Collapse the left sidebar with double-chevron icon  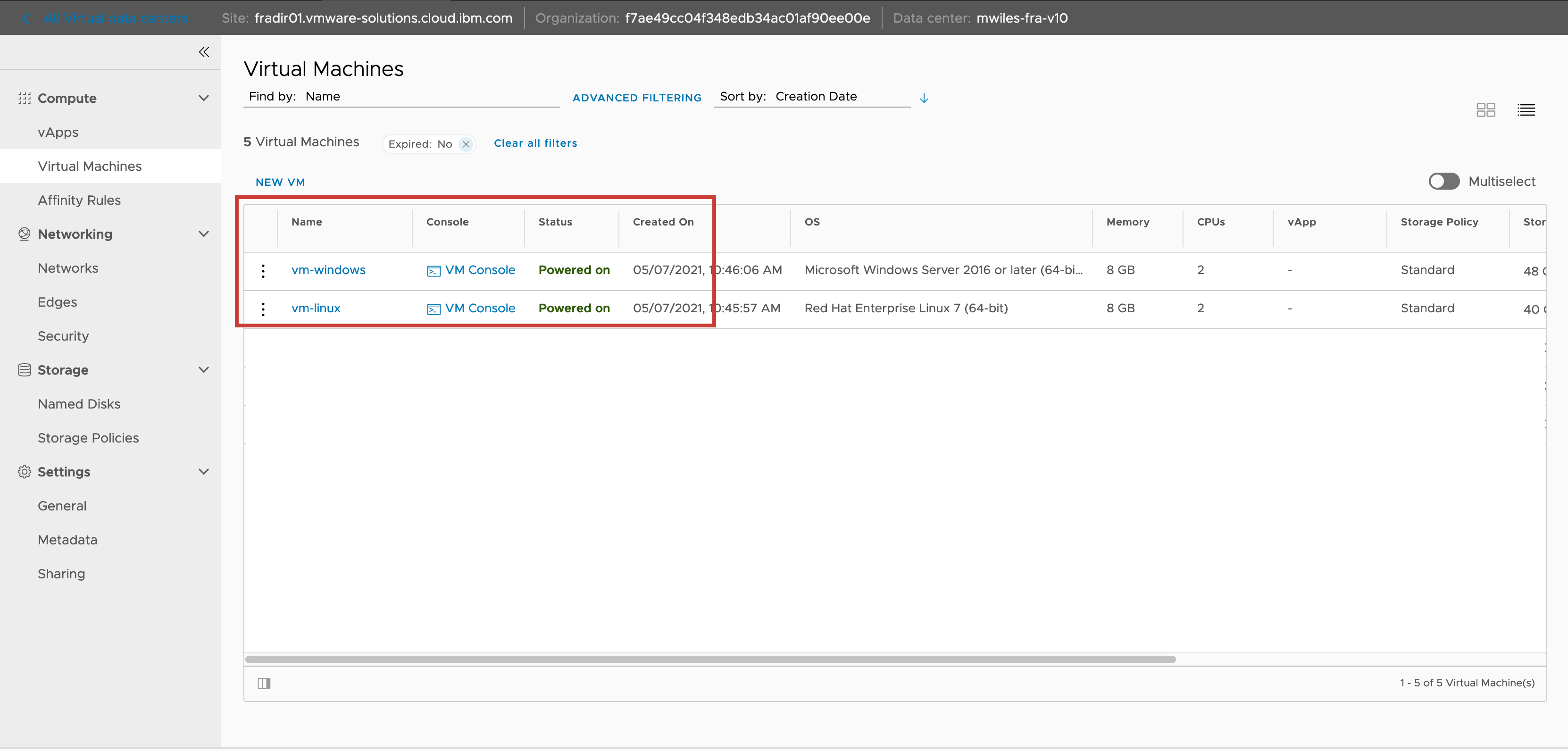(x=204, y=52)
